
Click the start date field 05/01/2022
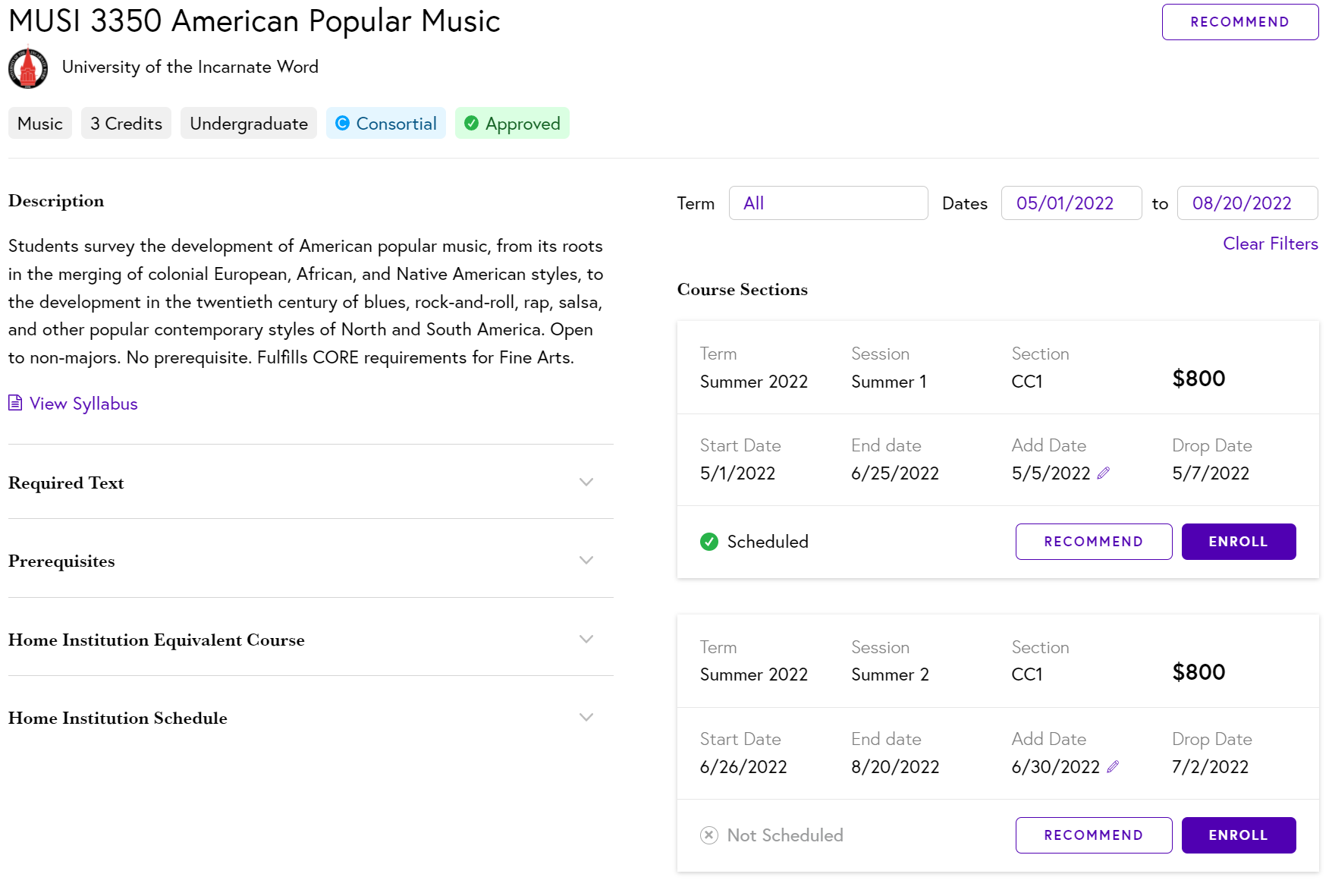click(1071, 203)
